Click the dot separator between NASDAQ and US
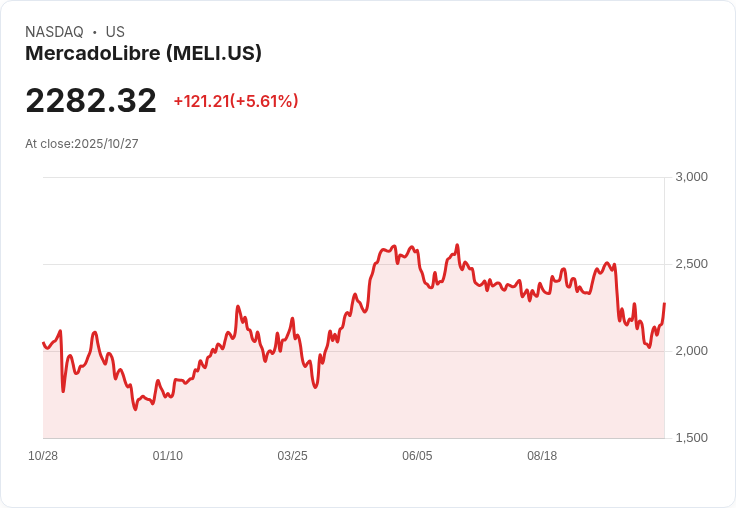This screenshot has width=736, height=508. [95, 32]
